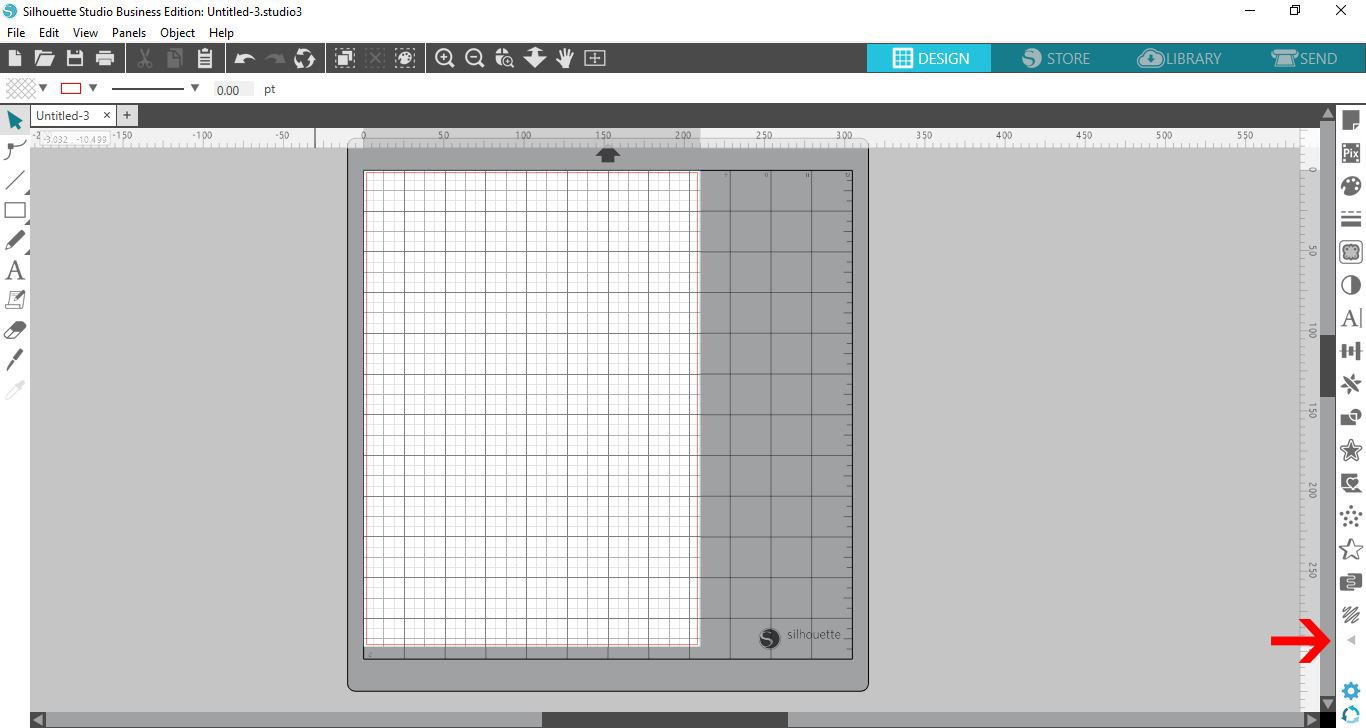
Task: Undo the last action
Action: pyautogui.click(x=244, y=58)
